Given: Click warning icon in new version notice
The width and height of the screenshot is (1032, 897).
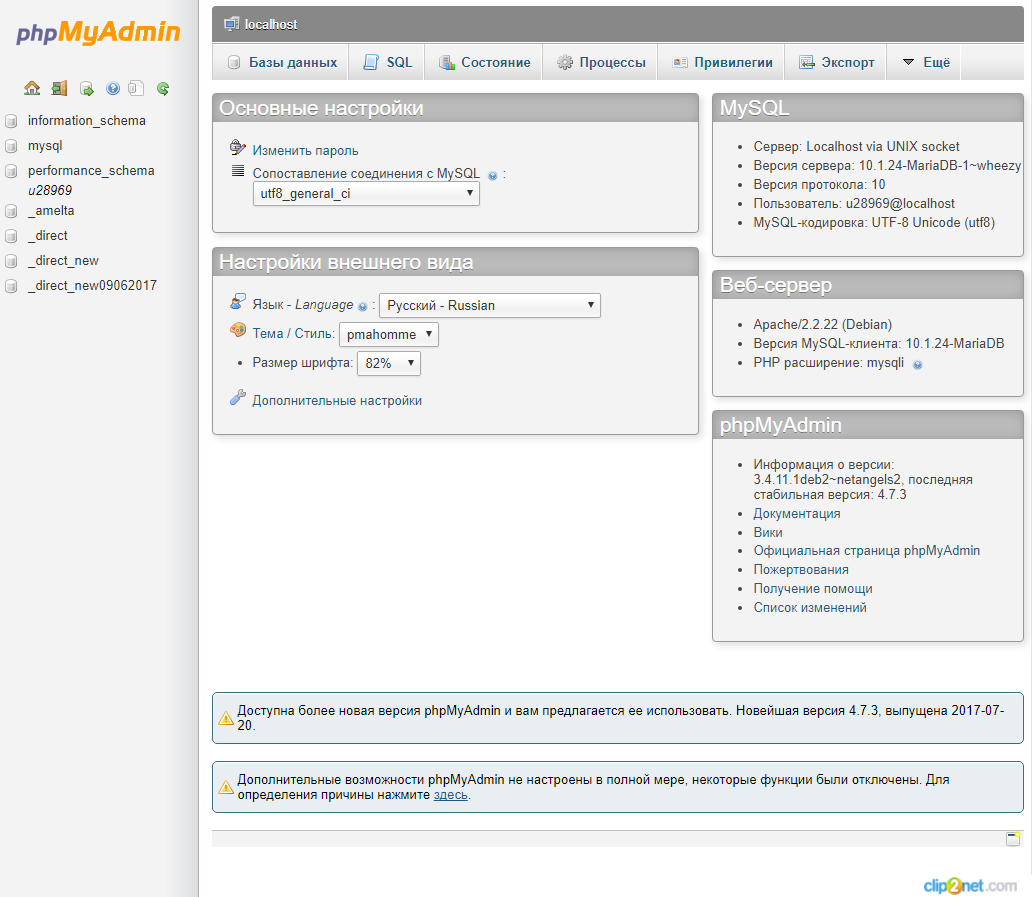Looking at the screenshot, I should [x=226, y=718].
